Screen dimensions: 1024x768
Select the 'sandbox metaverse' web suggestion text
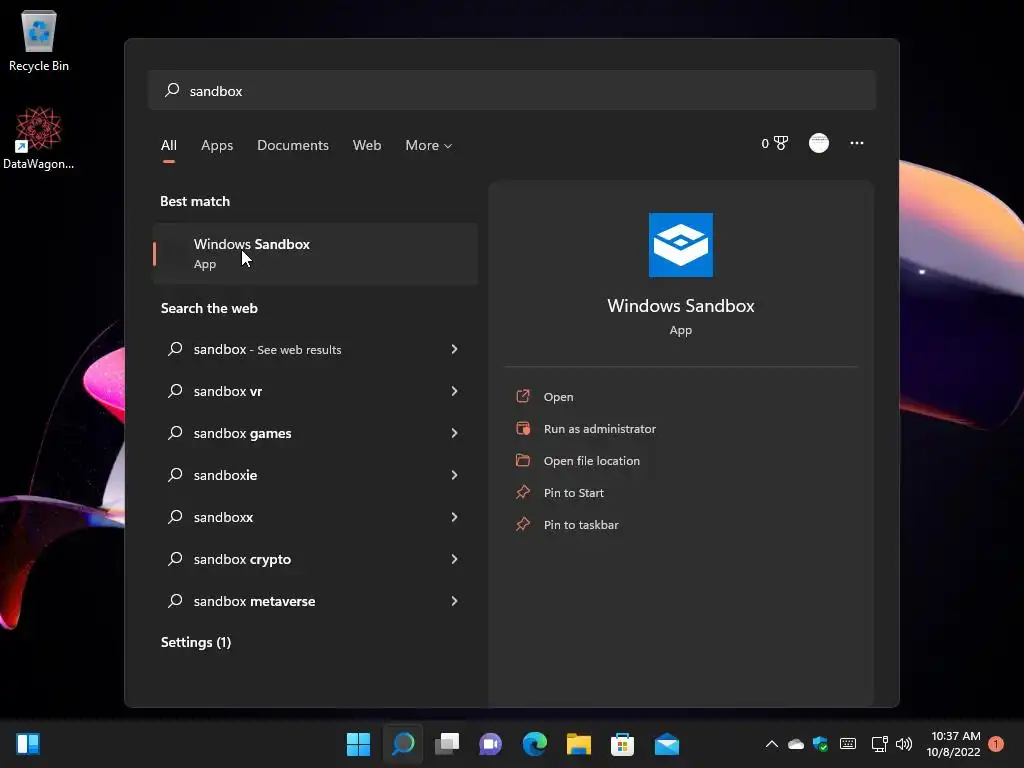click(254, 601)
